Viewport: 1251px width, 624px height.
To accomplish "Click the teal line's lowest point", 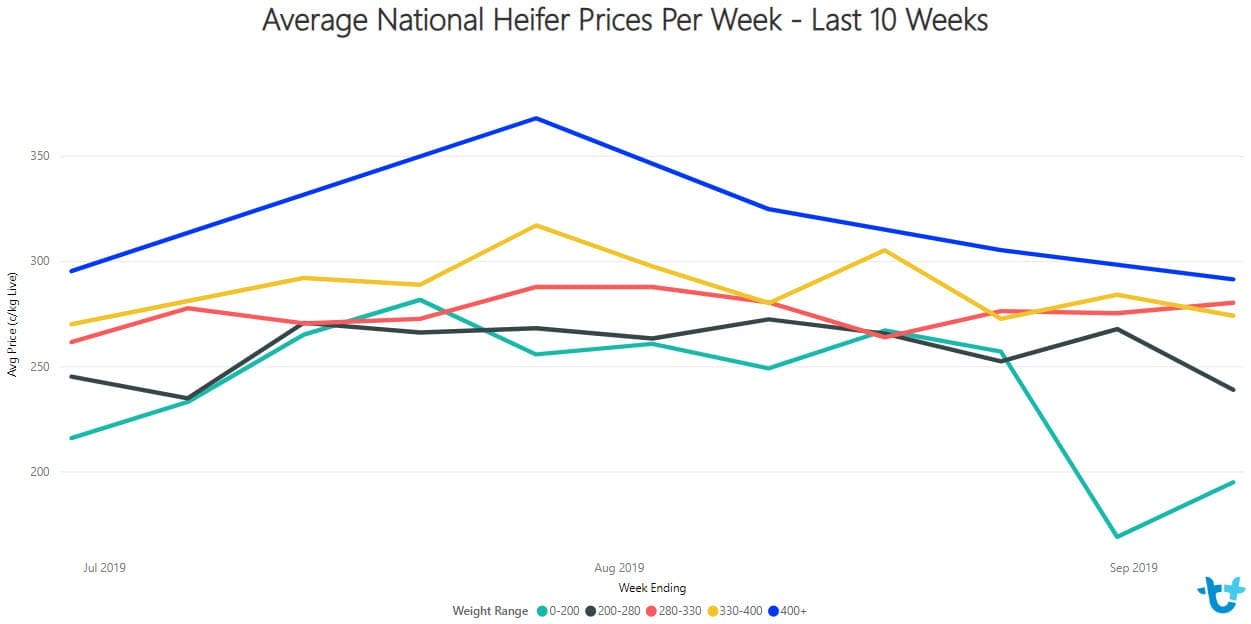I will coord(1116,537).
